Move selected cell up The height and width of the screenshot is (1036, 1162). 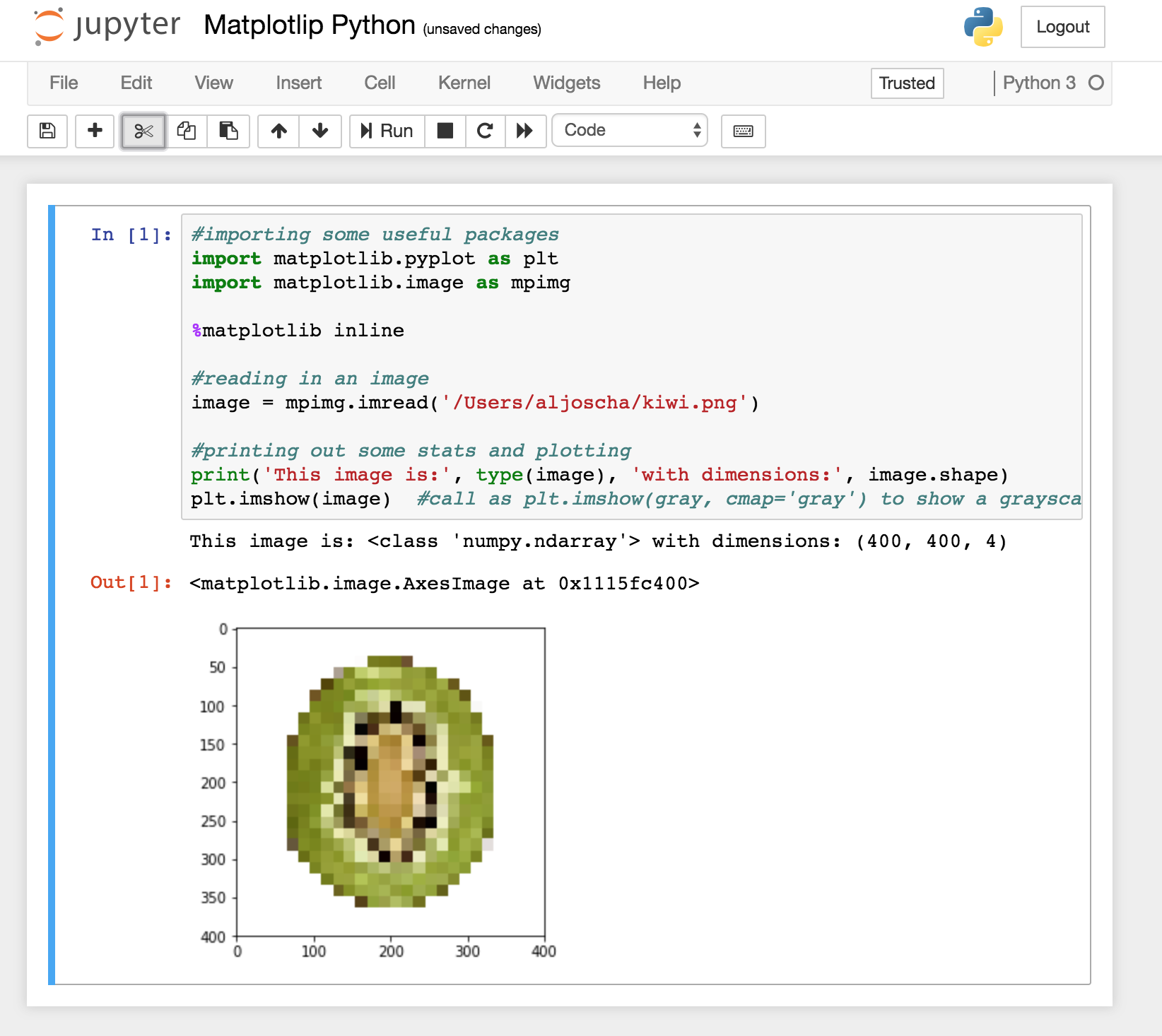[279, 131]
